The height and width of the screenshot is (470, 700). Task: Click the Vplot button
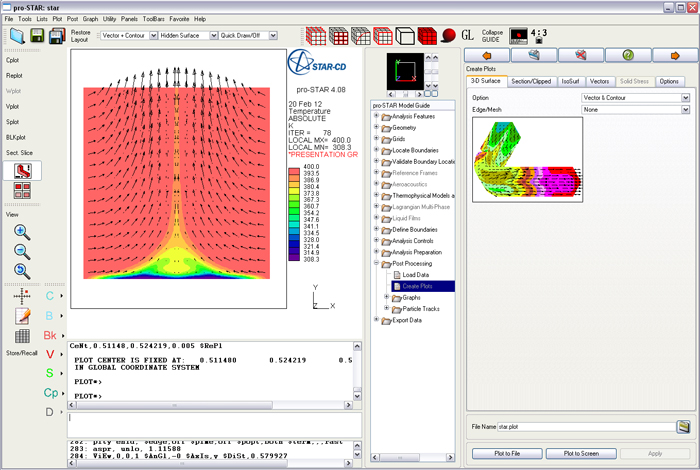[x=12, y=106]
